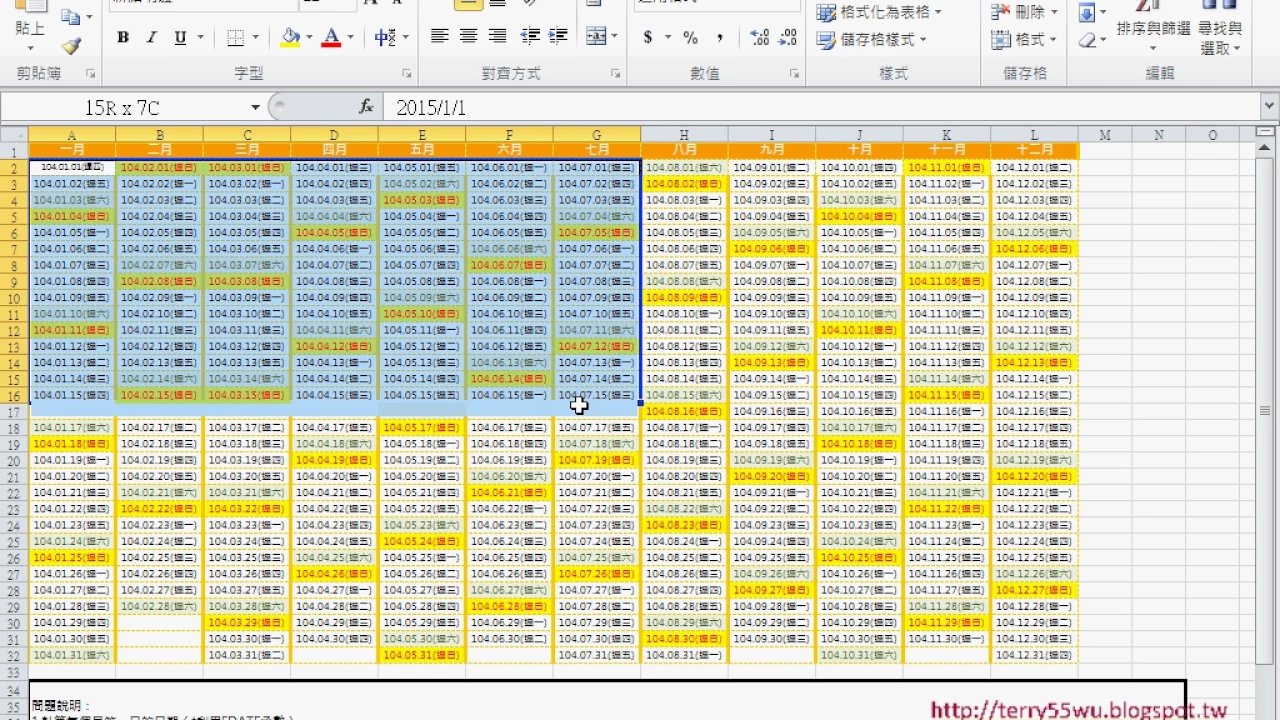Apply percent style

(690, 38)
